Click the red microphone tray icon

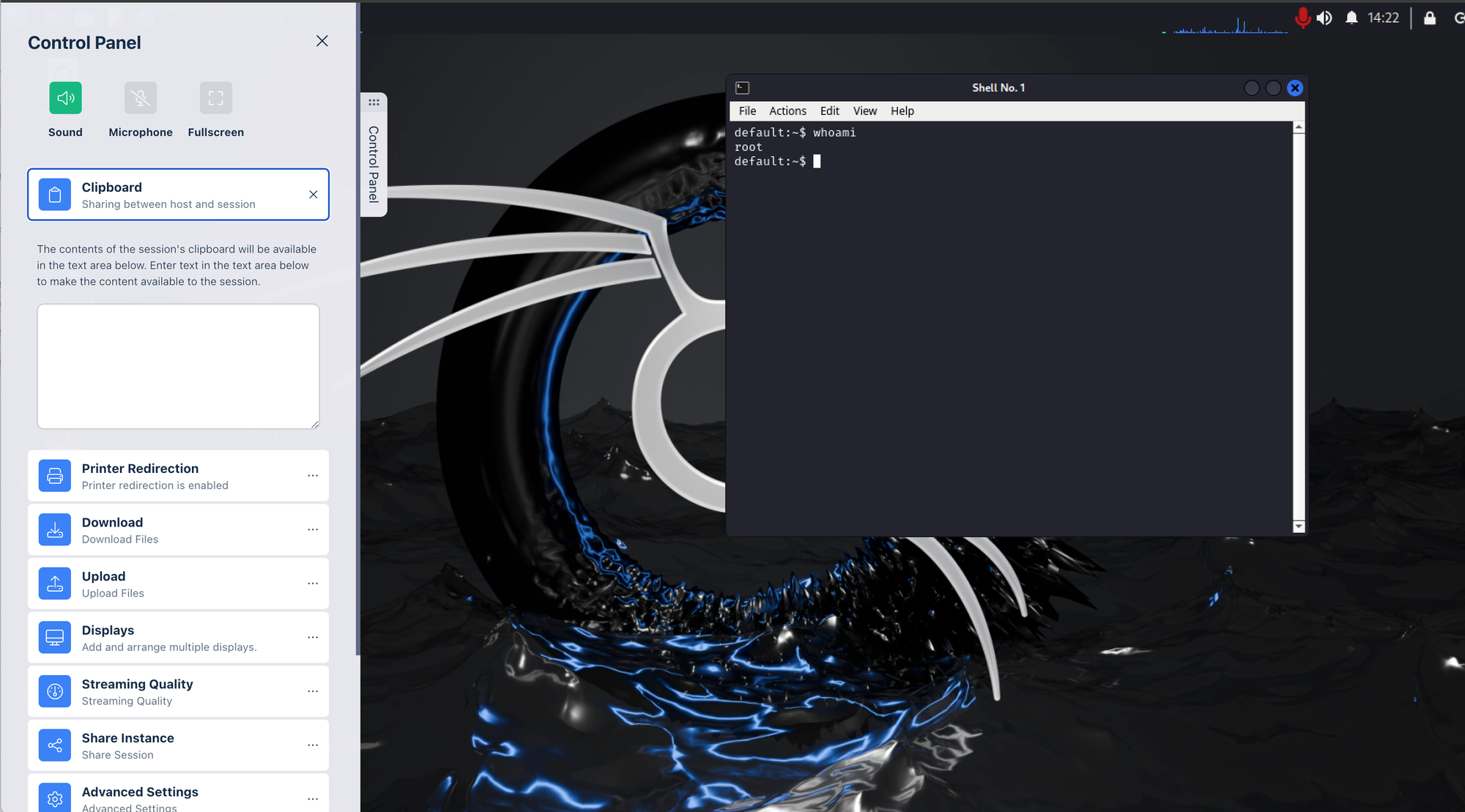pos(1302,18)
